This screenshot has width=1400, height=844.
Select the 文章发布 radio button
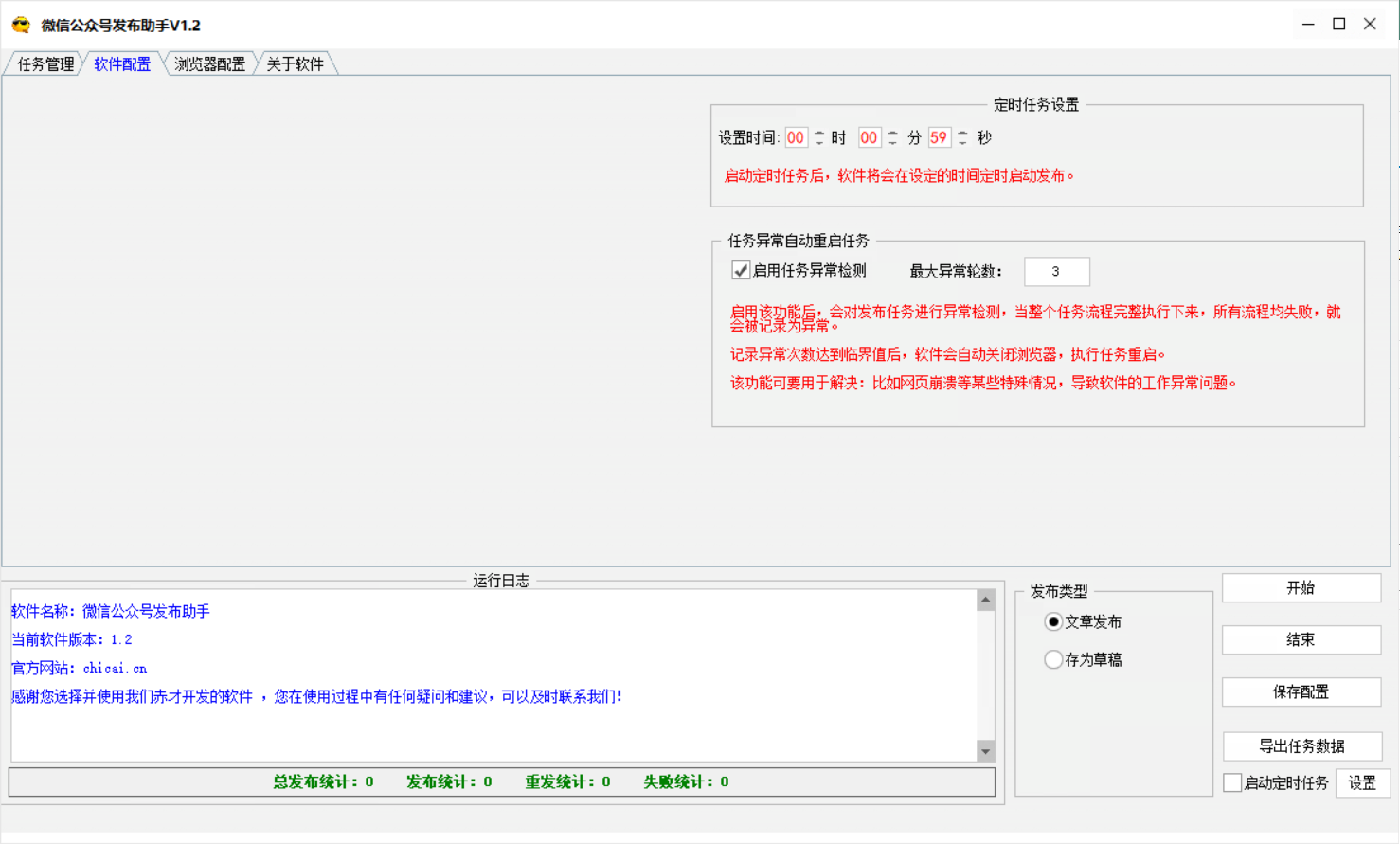click(1053, 622)
